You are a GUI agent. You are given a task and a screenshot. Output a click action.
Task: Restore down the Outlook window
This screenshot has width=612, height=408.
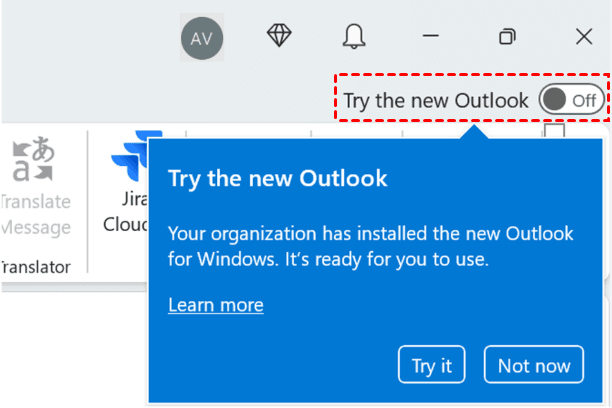tap(507, 37)
